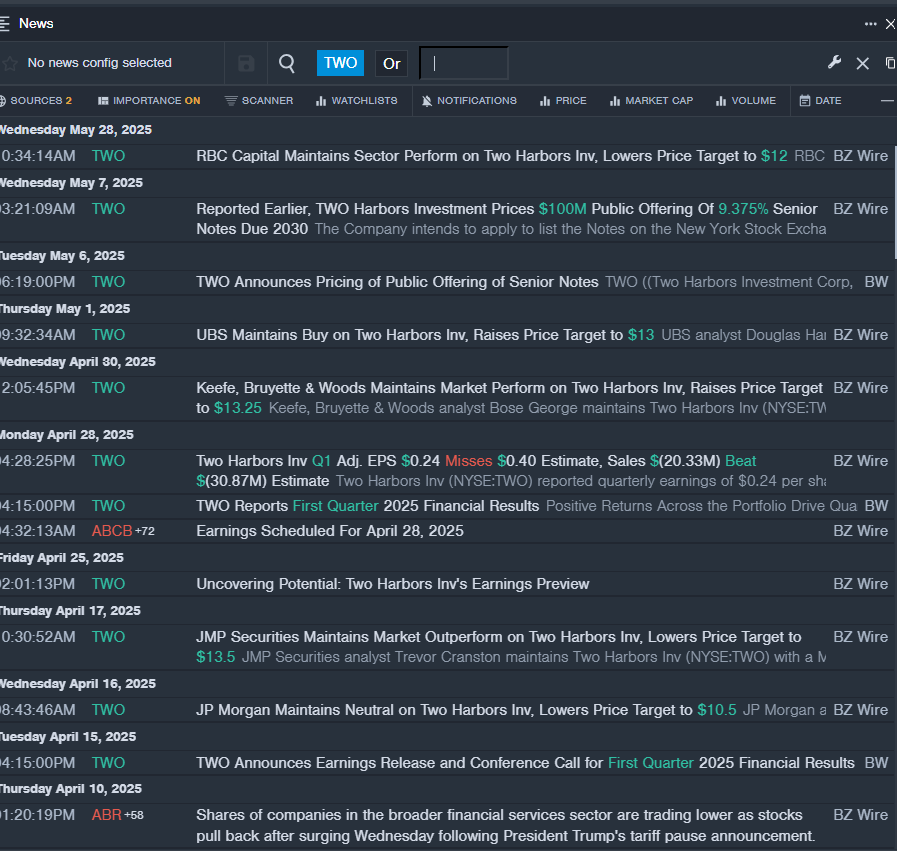Click the vertical scrollbar on the news list
The height and width of the screenshot is (851, 897).
click(x=894, y=201)
